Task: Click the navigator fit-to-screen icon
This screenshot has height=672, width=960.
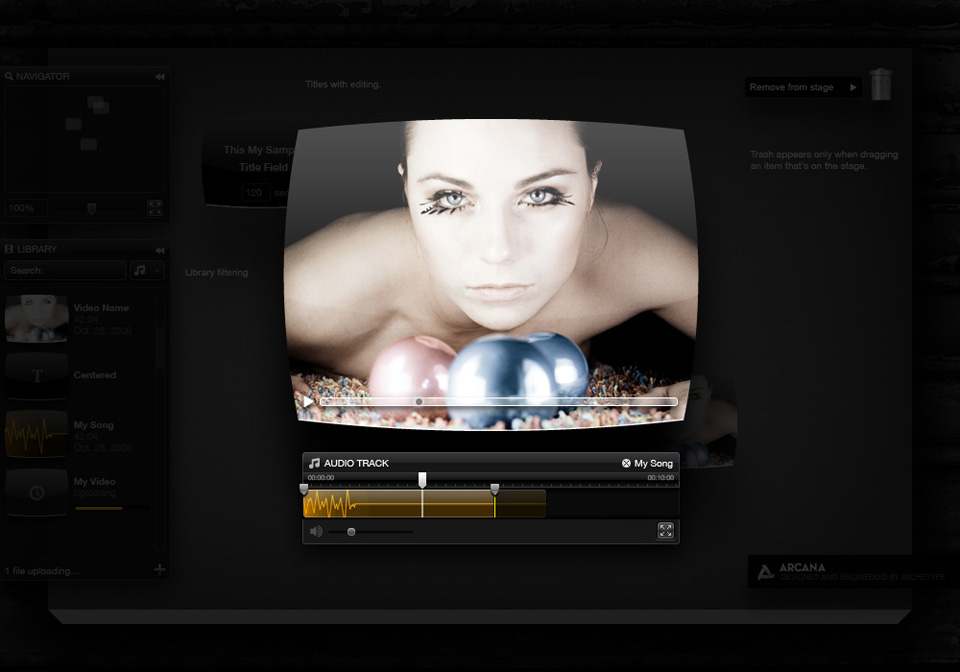Action: 155,208
